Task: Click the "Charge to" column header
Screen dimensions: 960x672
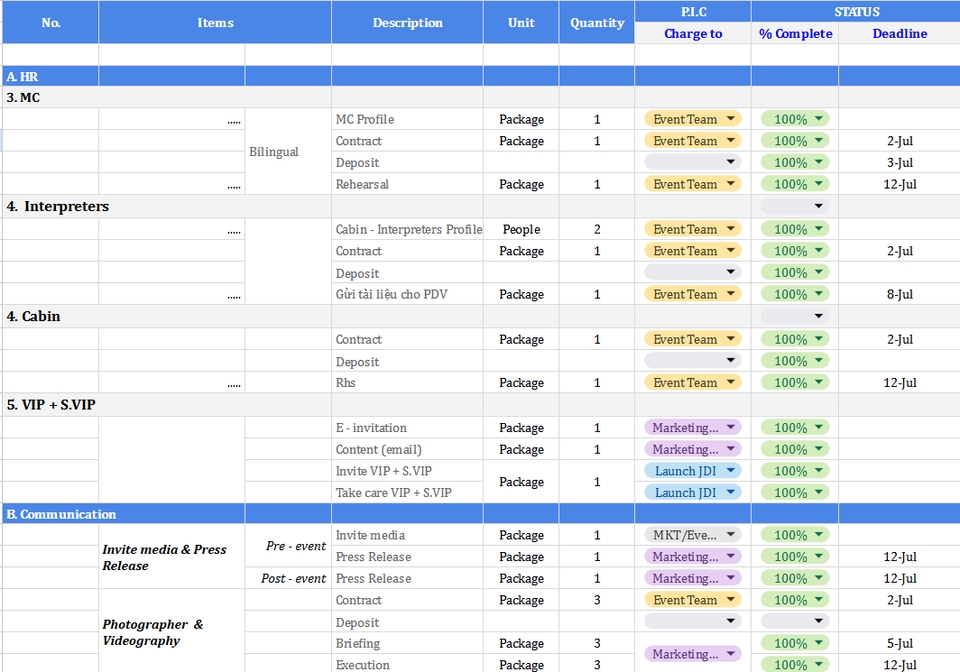Action: [693, 33]
